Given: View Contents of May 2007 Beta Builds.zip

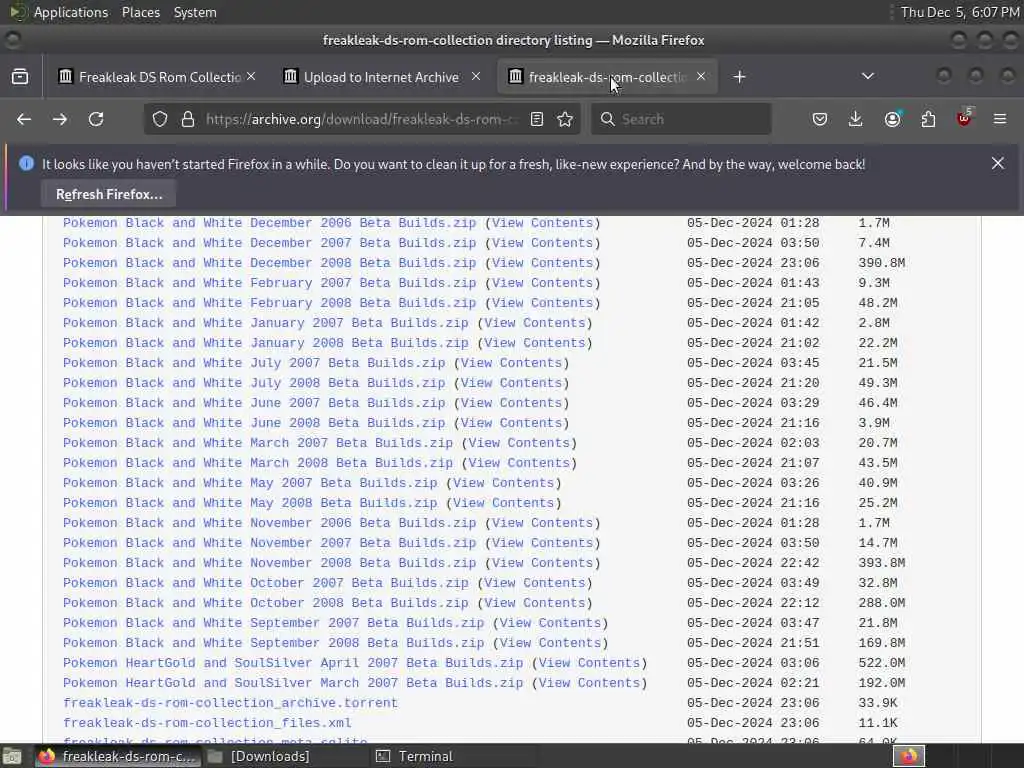Looking at the screenshot, I should pyautogui.click(x=503, y=483).
